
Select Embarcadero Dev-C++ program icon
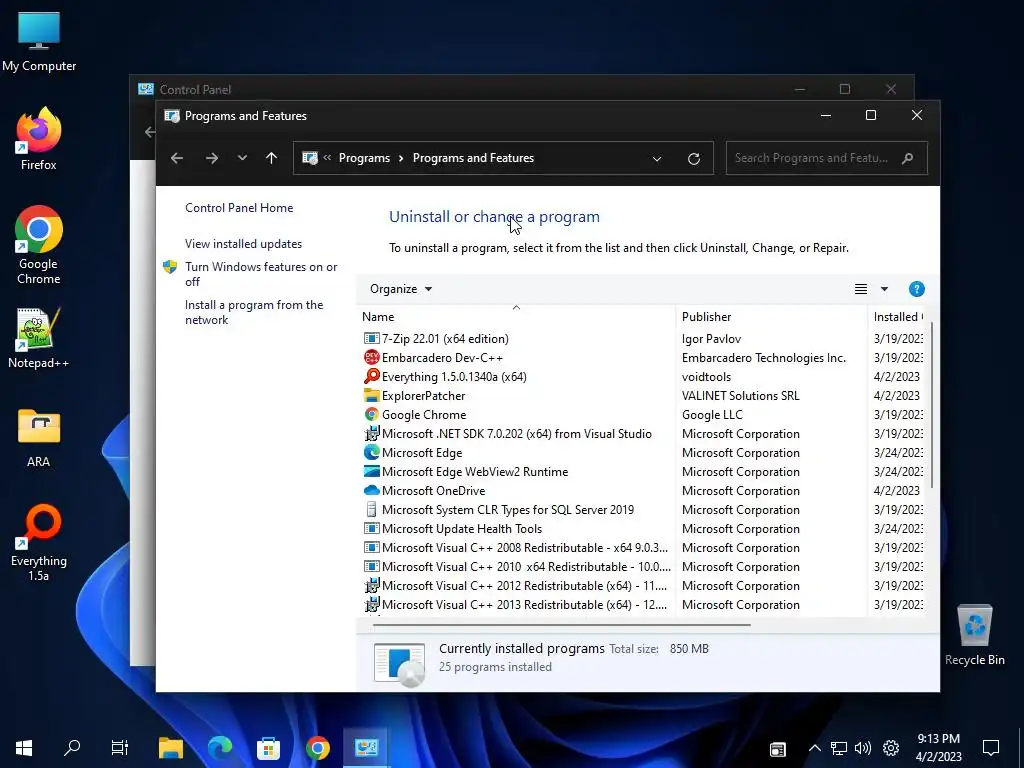click(x=371, y=357)
